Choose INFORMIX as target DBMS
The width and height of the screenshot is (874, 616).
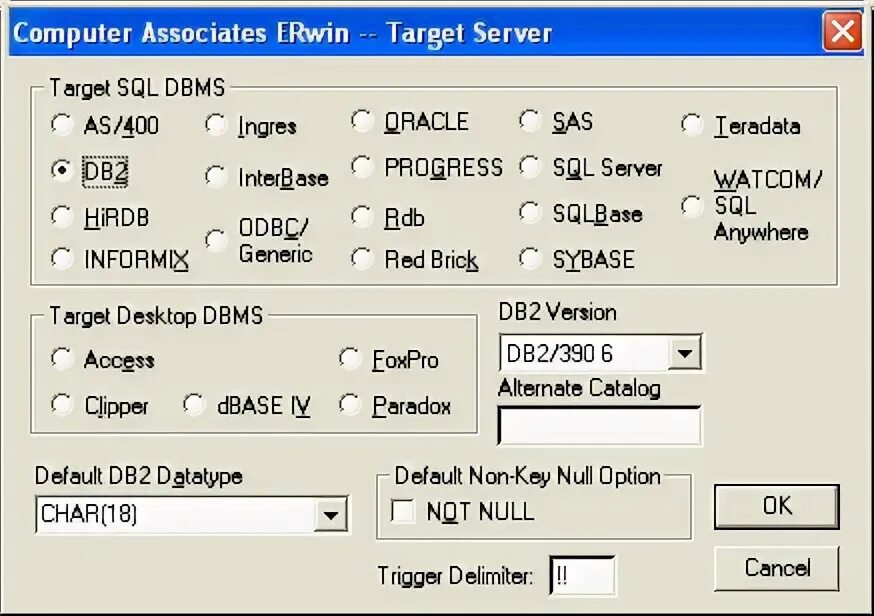coord(62,259)
